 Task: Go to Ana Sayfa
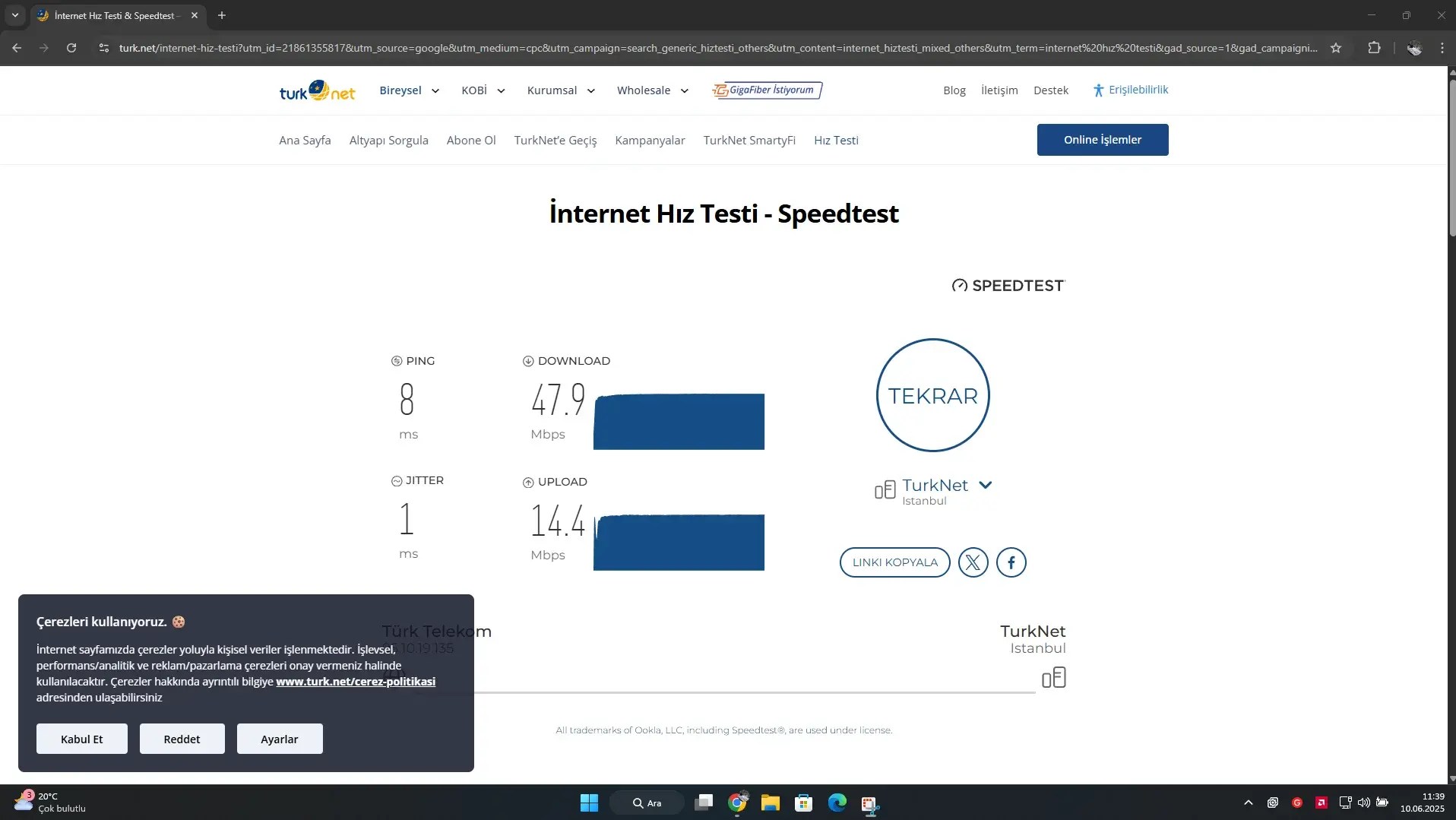[305, 141]
